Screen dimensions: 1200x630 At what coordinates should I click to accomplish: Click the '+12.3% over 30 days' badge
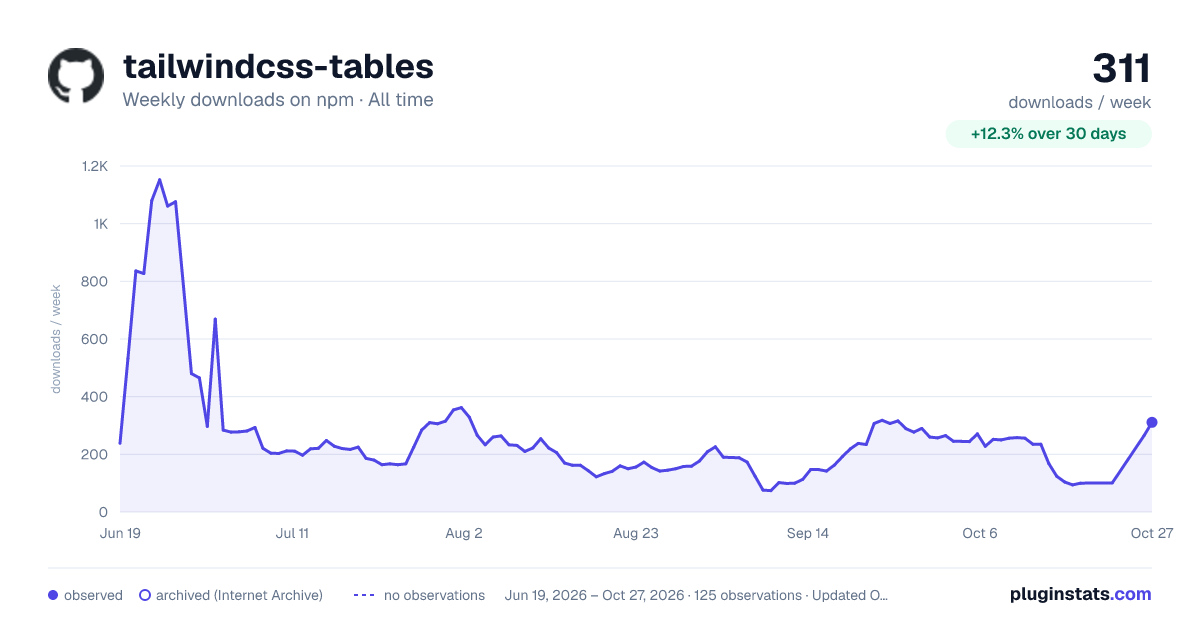pyautogui.click(x=1049, y=134)
